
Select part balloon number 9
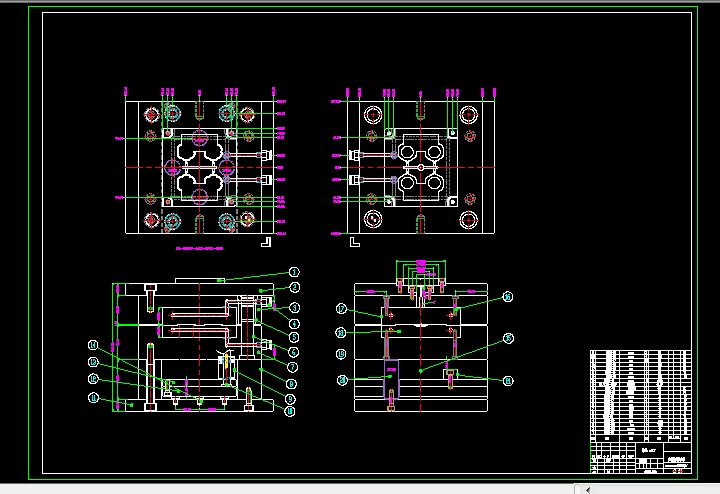point(290,399)
